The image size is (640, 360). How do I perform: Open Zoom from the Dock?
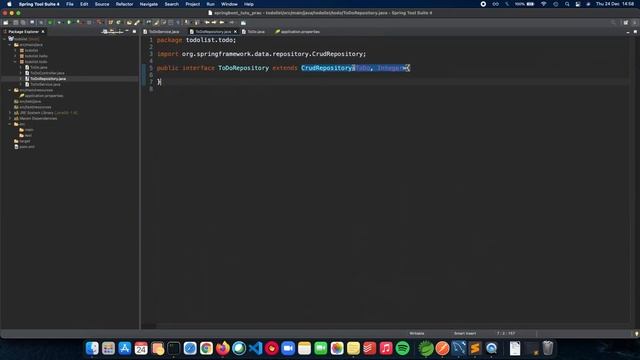(x=288, y=348)
